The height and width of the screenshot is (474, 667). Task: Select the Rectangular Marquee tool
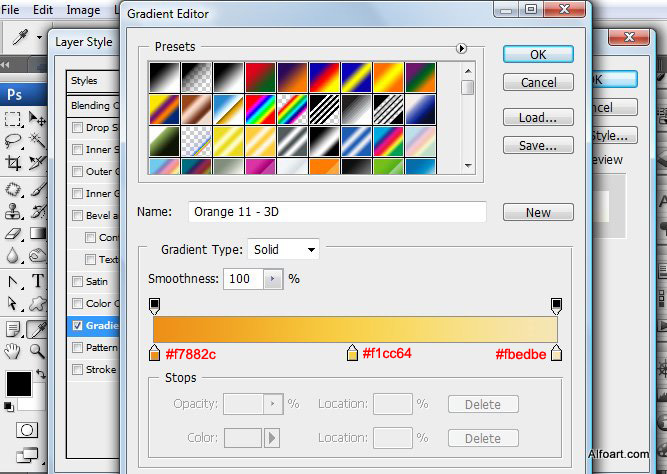pos(13,117)
